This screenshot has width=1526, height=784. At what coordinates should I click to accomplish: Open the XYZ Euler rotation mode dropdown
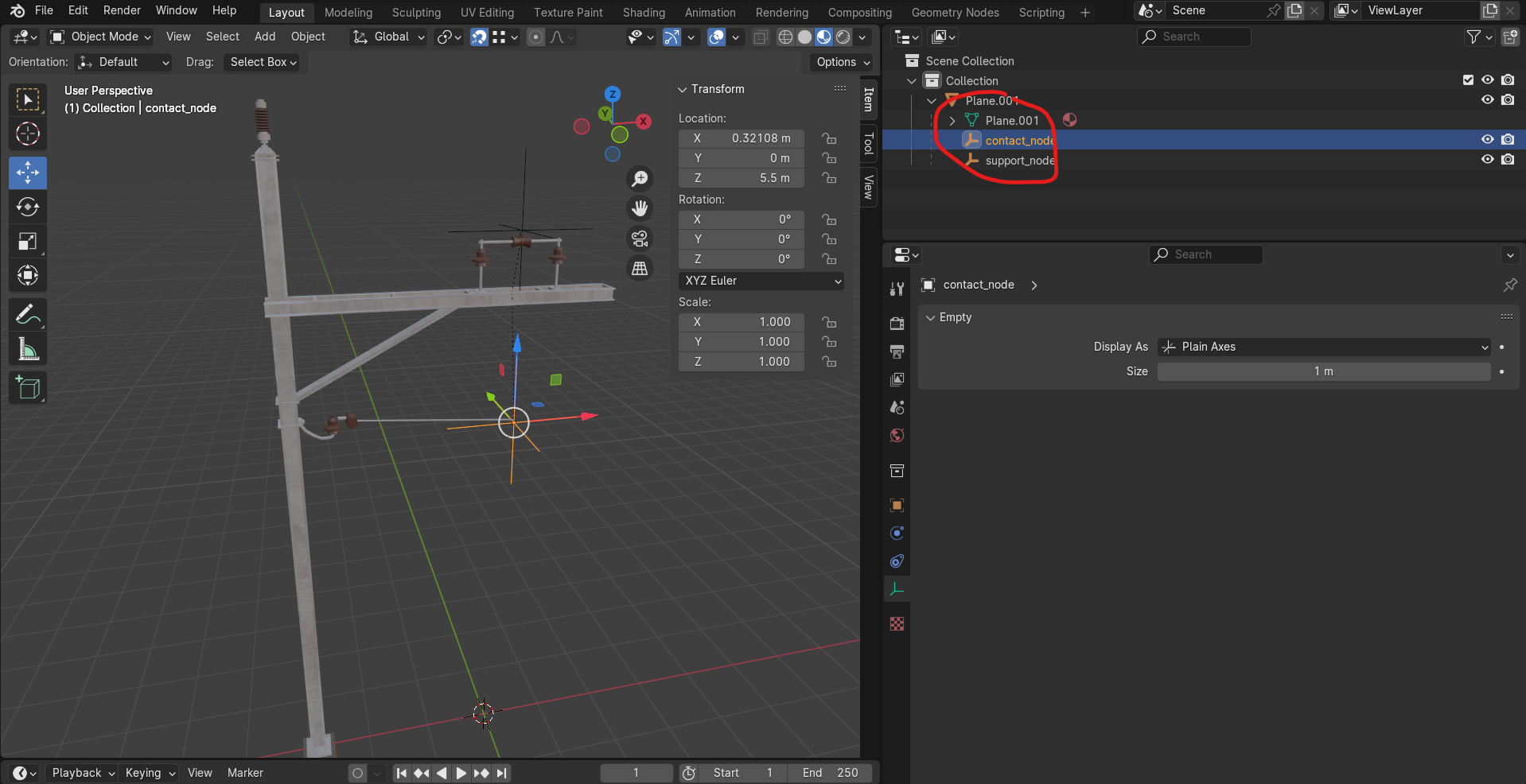(761, 281)
